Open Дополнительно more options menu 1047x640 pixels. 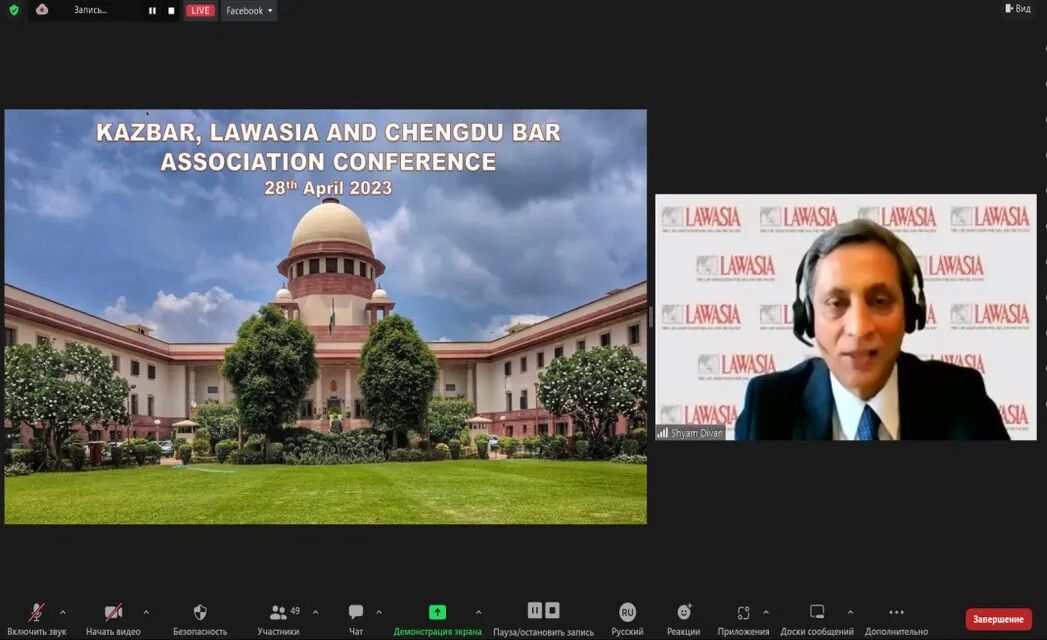(896, 619)
